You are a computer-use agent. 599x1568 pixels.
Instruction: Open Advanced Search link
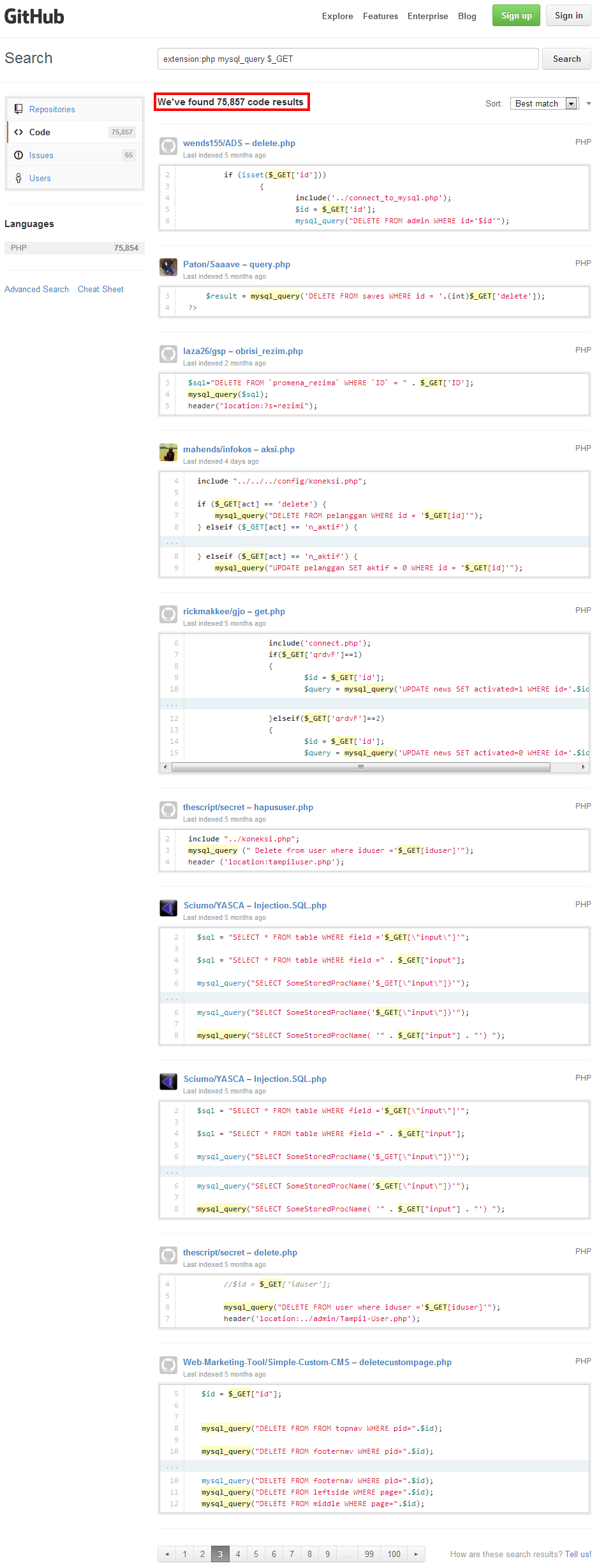coord(36,289)
